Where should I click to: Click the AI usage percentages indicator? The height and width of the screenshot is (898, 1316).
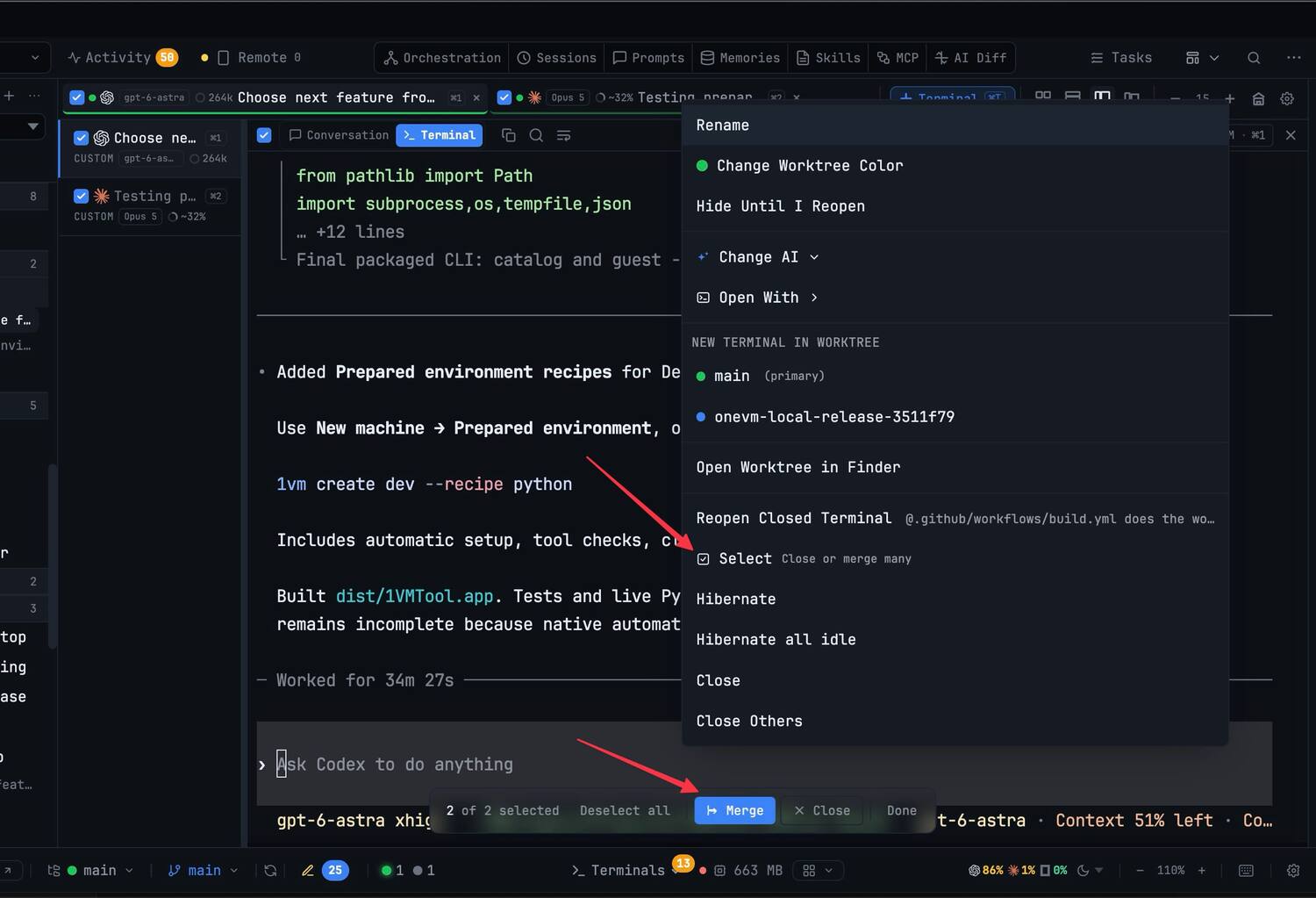pos(1018,870)
